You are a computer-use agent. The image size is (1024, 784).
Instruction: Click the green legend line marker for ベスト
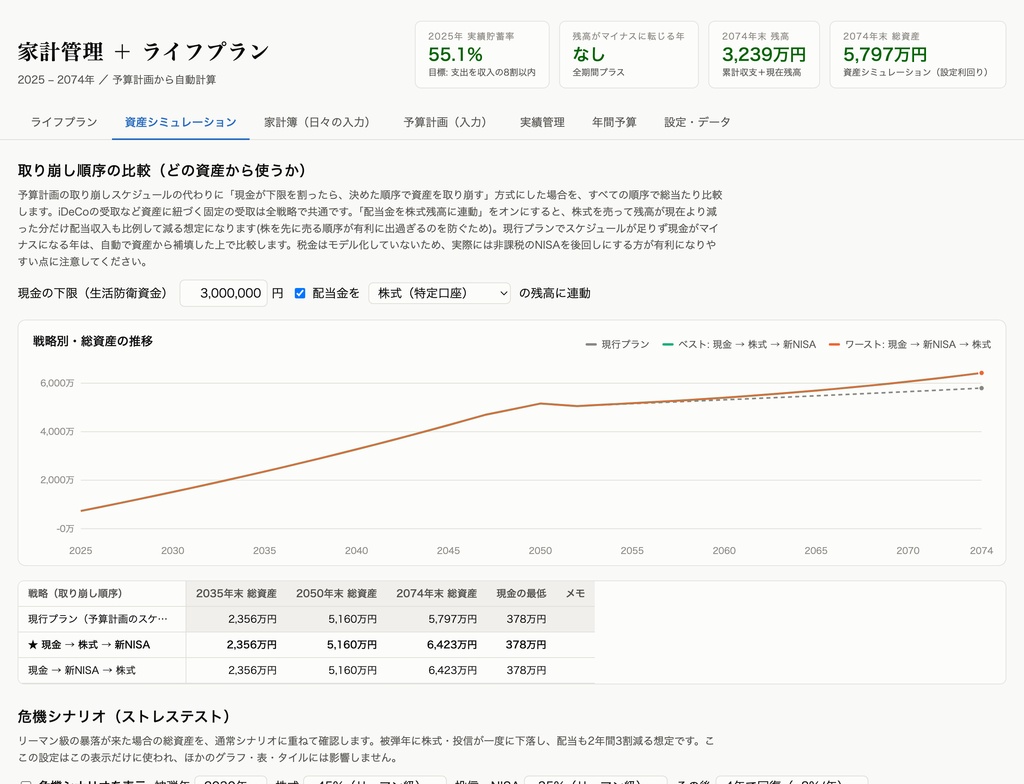click(667, 344)
